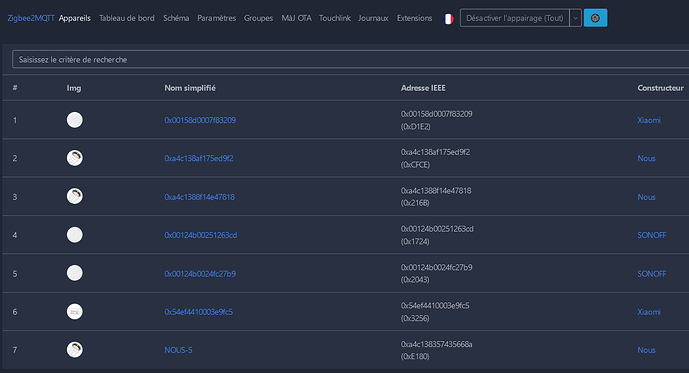
Task: Expand the pairing options dropdown arrow
Action: point(575,18)
